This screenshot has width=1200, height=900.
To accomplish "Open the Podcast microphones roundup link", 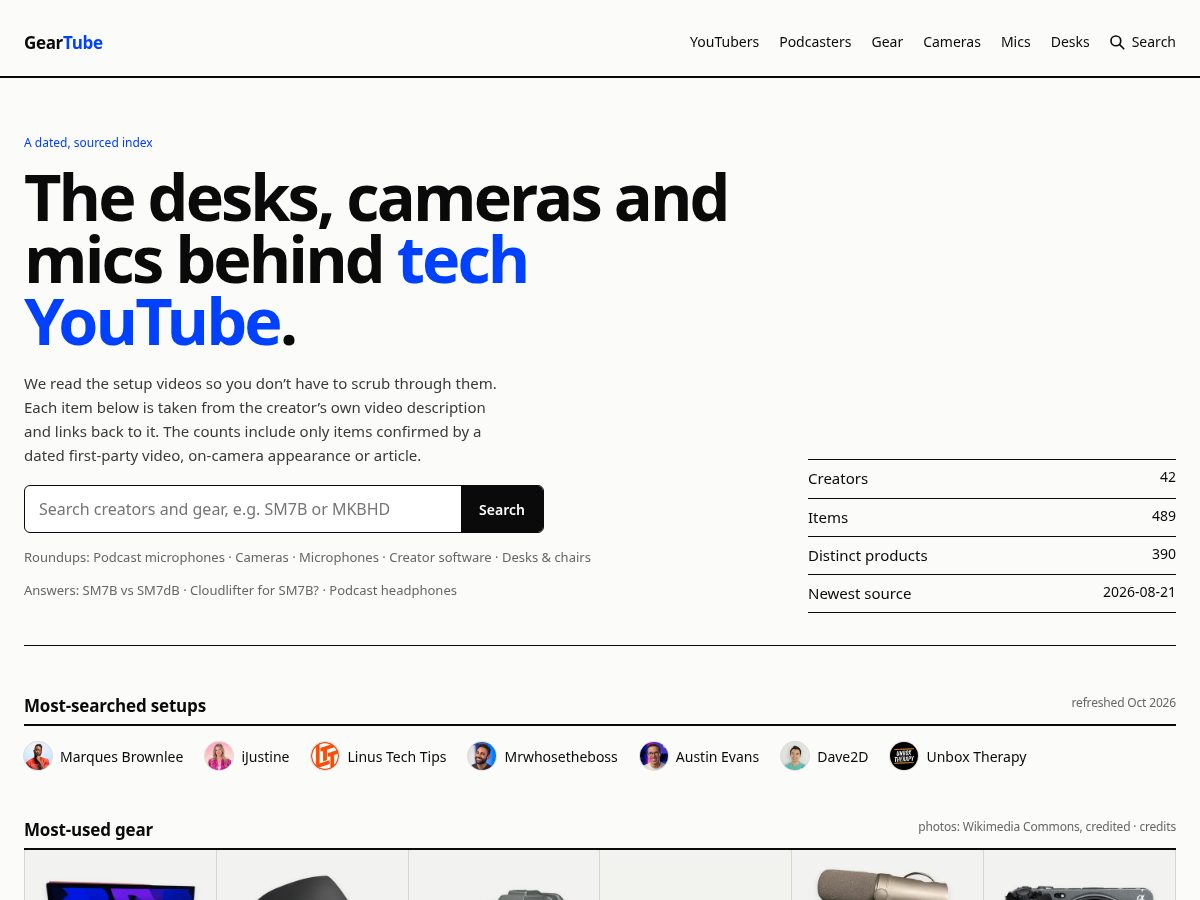I will tap(159, 557).
